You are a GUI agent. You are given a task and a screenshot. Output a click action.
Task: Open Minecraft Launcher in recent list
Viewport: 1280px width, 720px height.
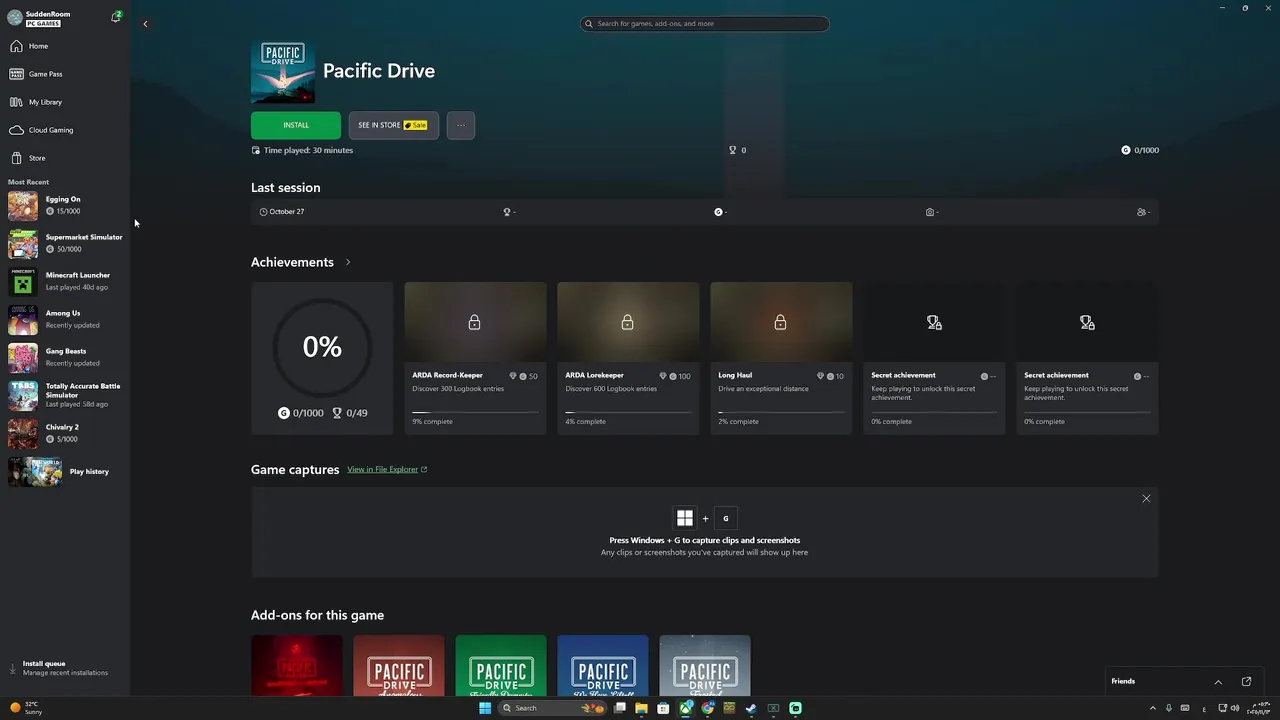point(65,282)
